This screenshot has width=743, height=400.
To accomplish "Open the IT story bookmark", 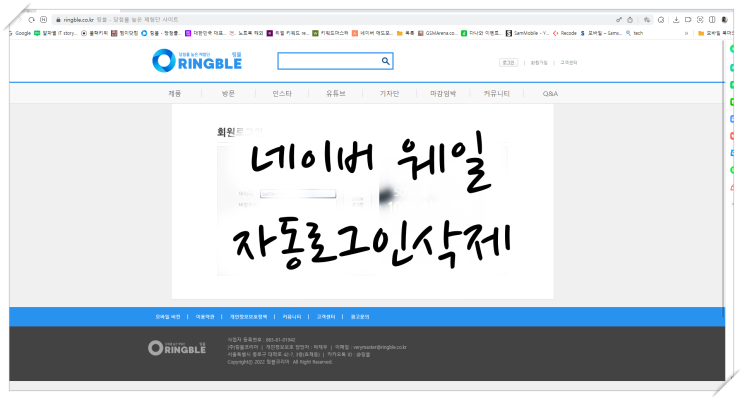I will 55,33.
